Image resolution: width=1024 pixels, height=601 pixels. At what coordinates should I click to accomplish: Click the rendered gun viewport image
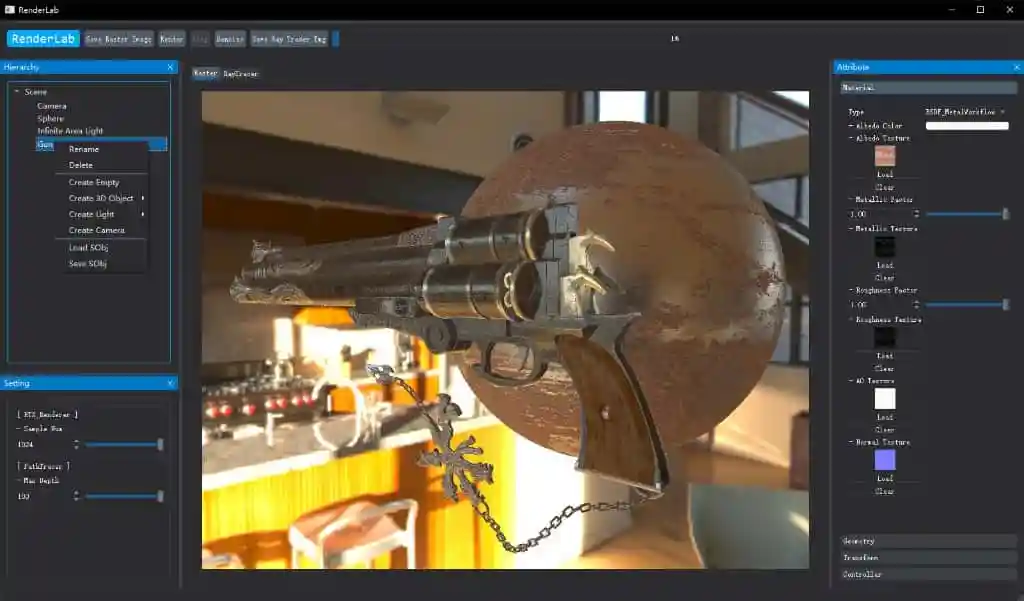click(505, 330)
